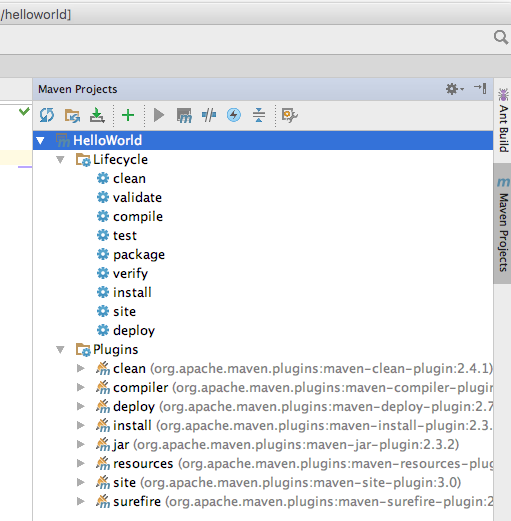Collapse the Plugins node
The height and width of the screenshot is (521, 511).
60,350
